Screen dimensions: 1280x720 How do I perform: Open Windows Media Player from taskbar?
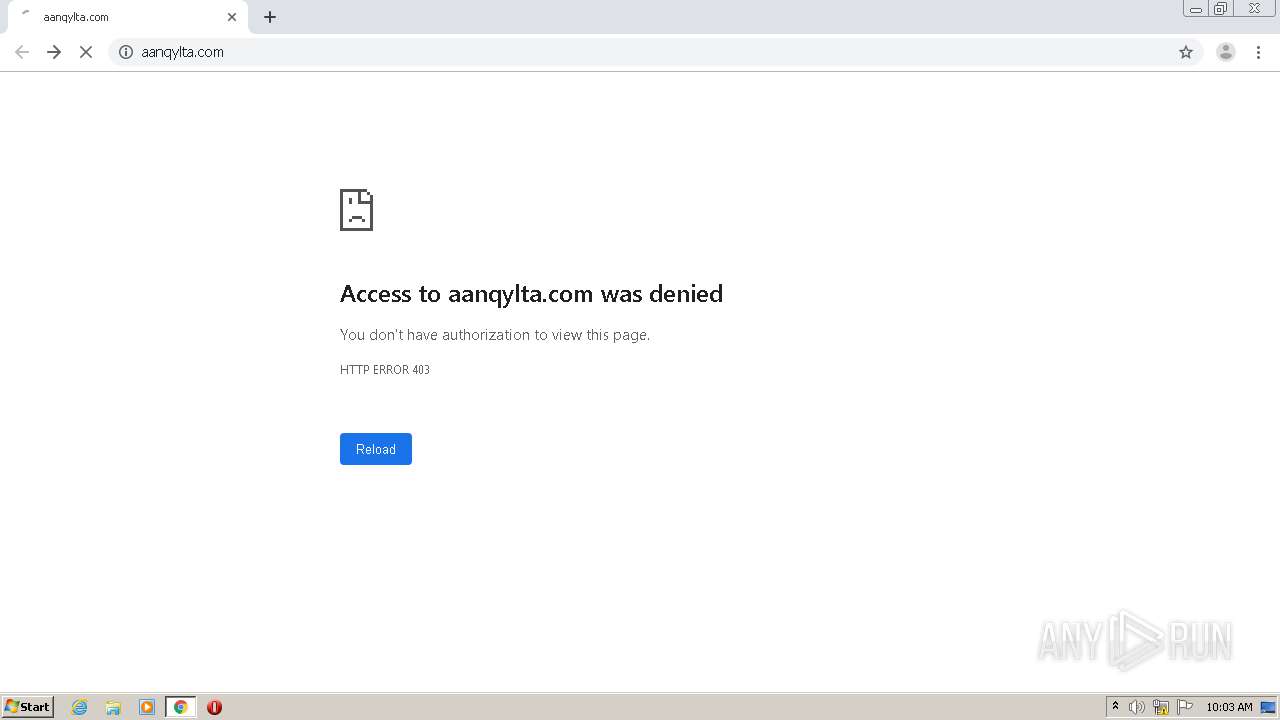pos(147,707)
